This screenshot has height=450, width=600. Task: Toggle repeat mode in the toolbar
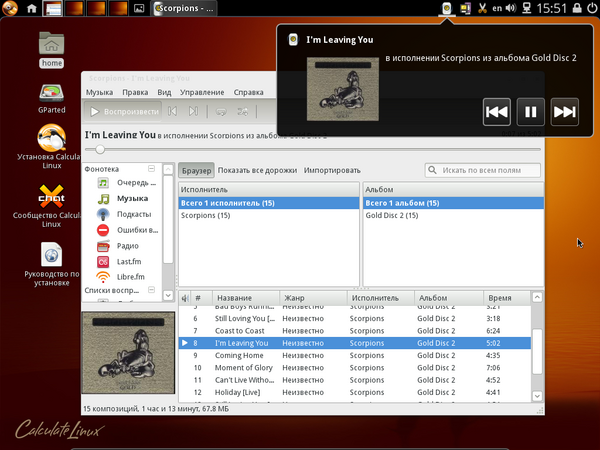(221, 111)
